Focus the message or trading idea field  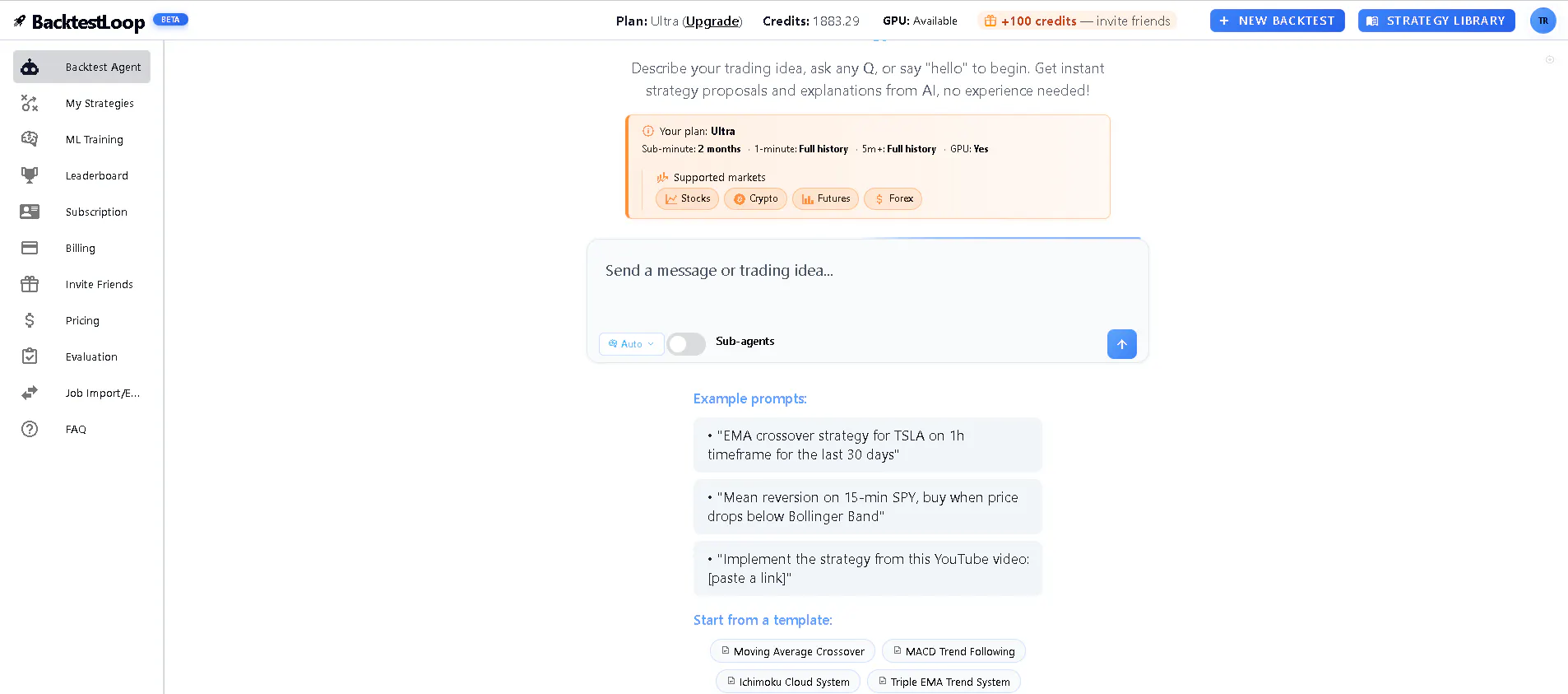click(x=867, y=284)
